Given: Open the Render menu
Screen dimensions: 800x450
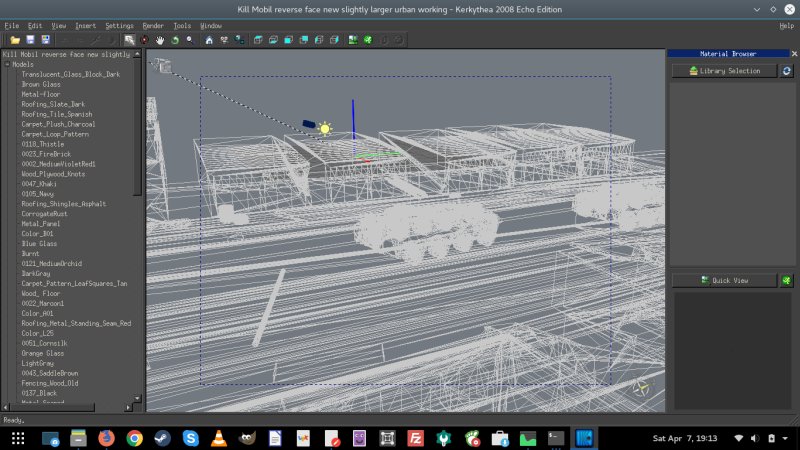Looking at the screenshot, I should 153,25.
